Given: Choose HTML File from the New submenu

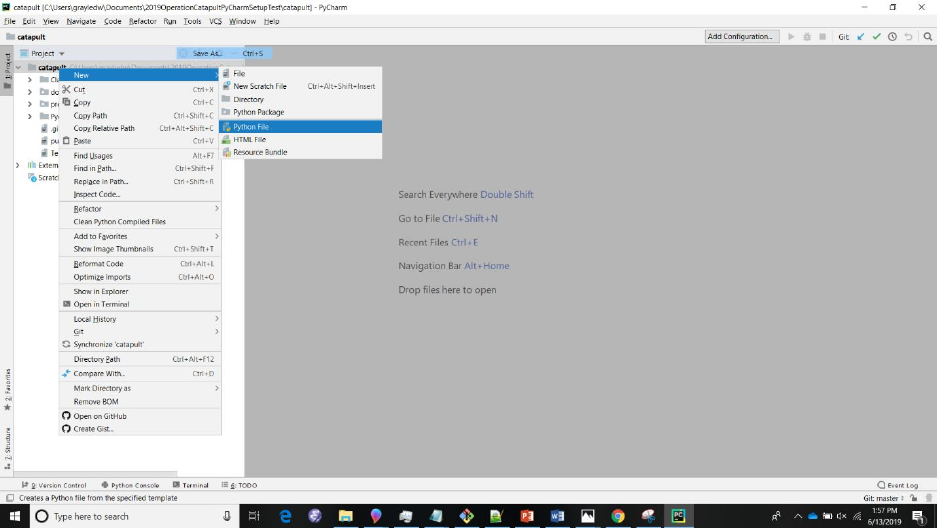Looking at the screenshot, I should click(300, 139).
